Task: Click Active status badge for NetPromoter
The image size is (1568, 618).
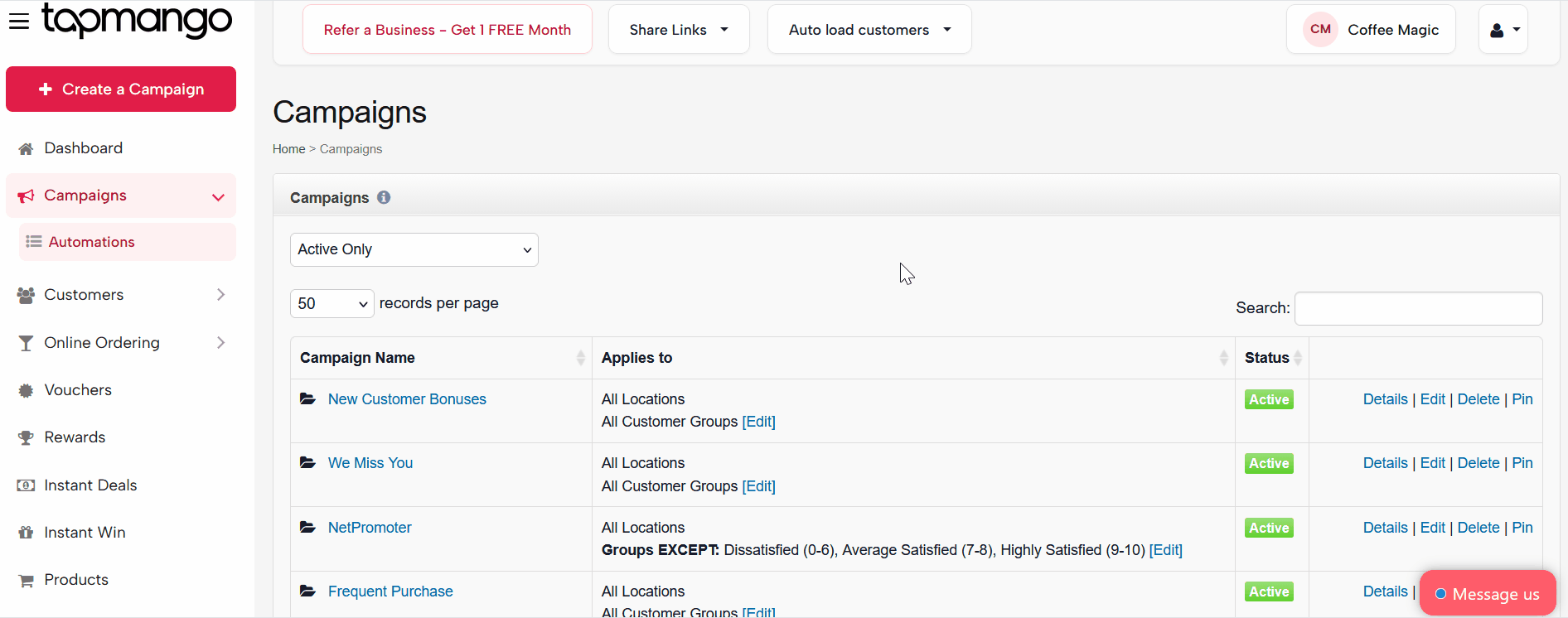Action: point(1269,528)
